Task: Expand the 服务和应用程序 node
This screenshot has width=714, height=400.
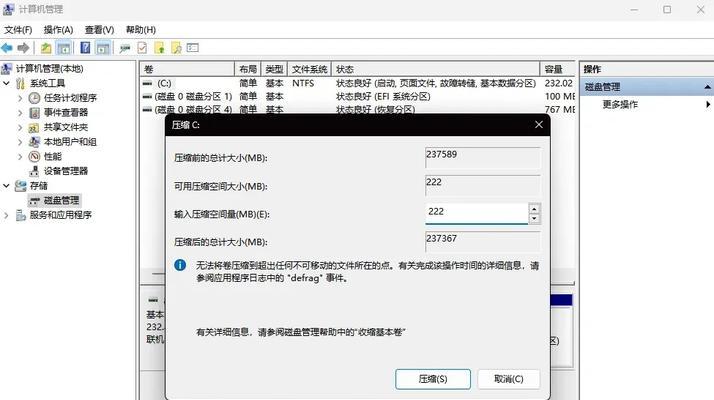Action: (x=6, y=215)
